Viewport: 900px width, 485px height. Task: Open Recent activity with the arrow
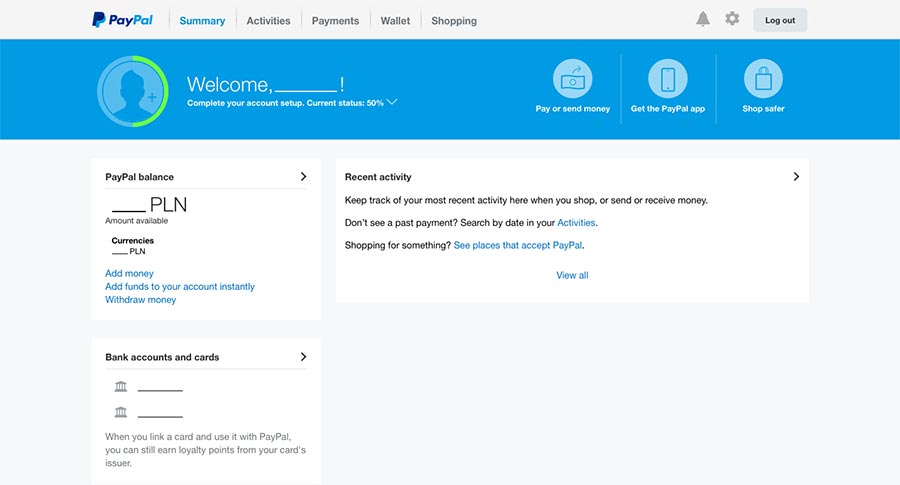[x=796, y=177]
